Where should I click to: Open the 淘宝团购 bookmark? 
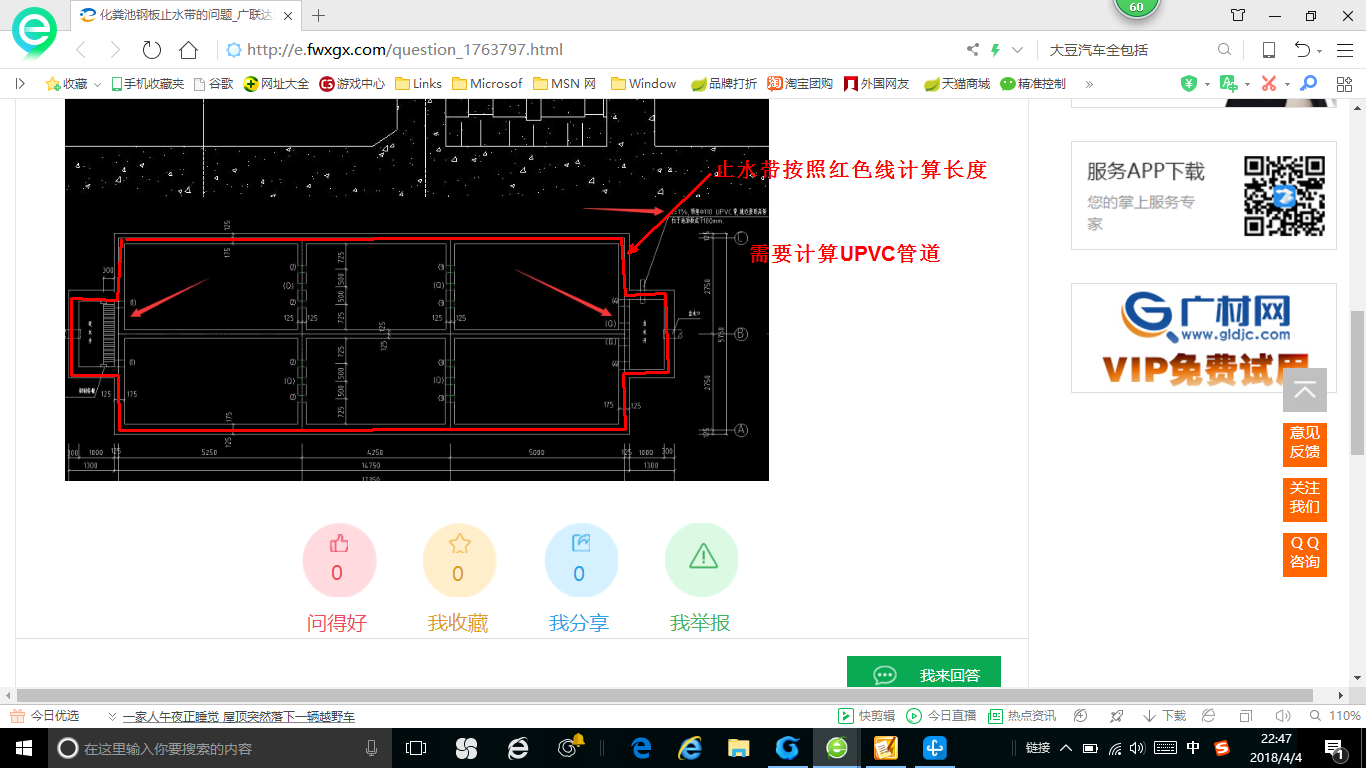[800, 84]
